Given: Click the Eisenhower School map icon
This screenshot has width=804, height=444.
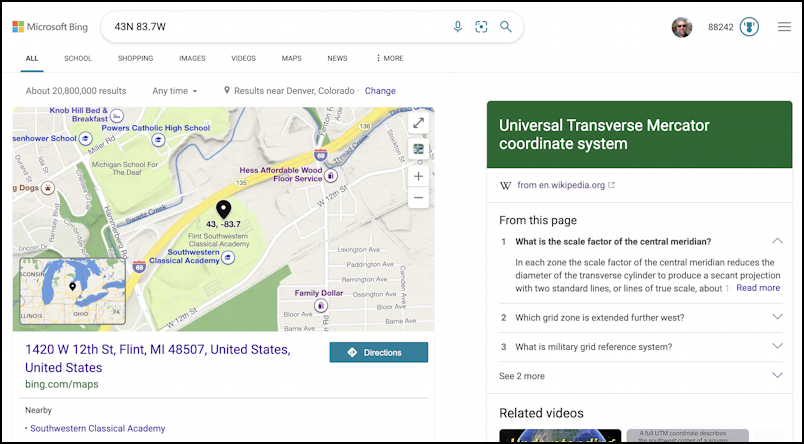Looking at the screenshot, I should point(86,138).
